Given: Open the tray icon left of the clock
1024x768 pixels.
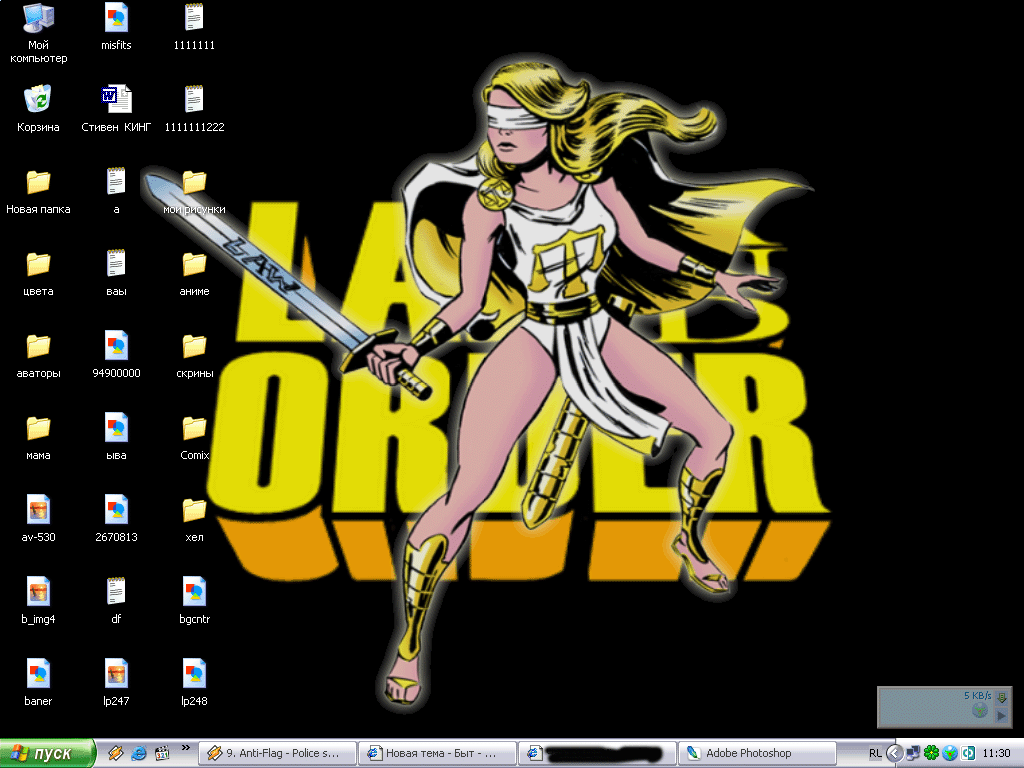Looking at the screenshot, I should pos(968,753).
